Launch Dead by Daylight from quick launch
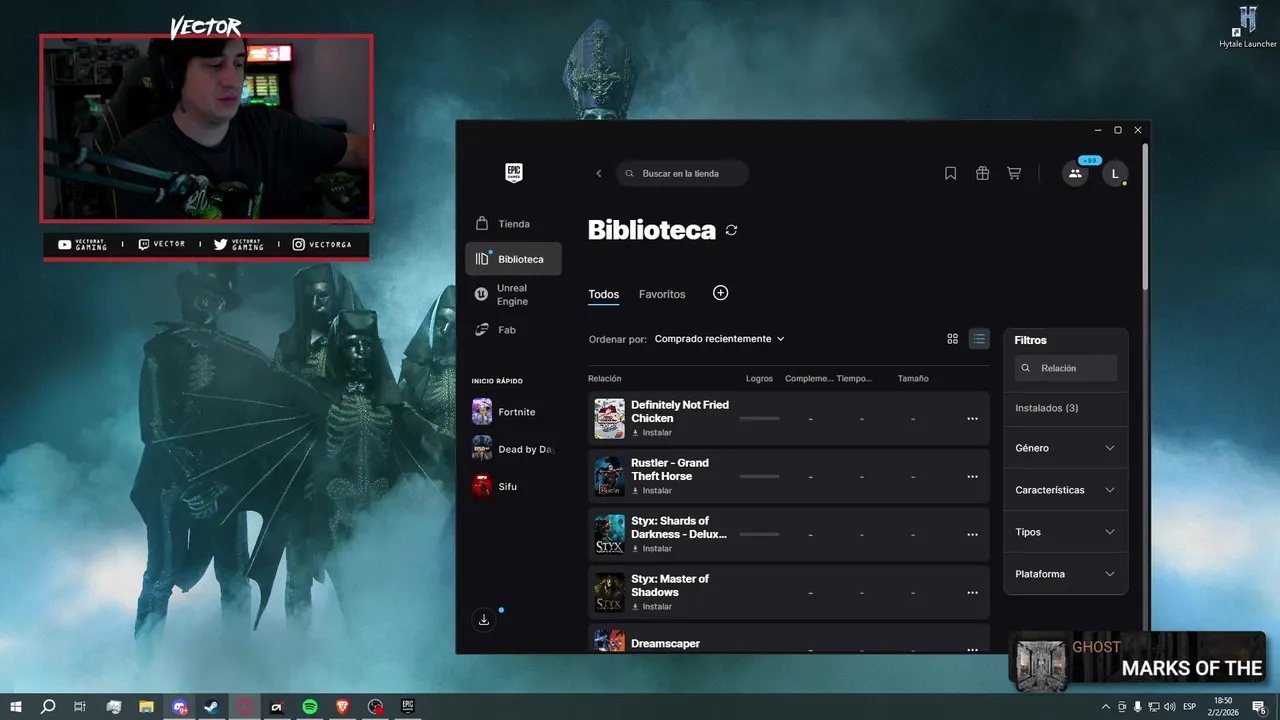This screenshot has height=720, width=1280. tap(513, 449)
